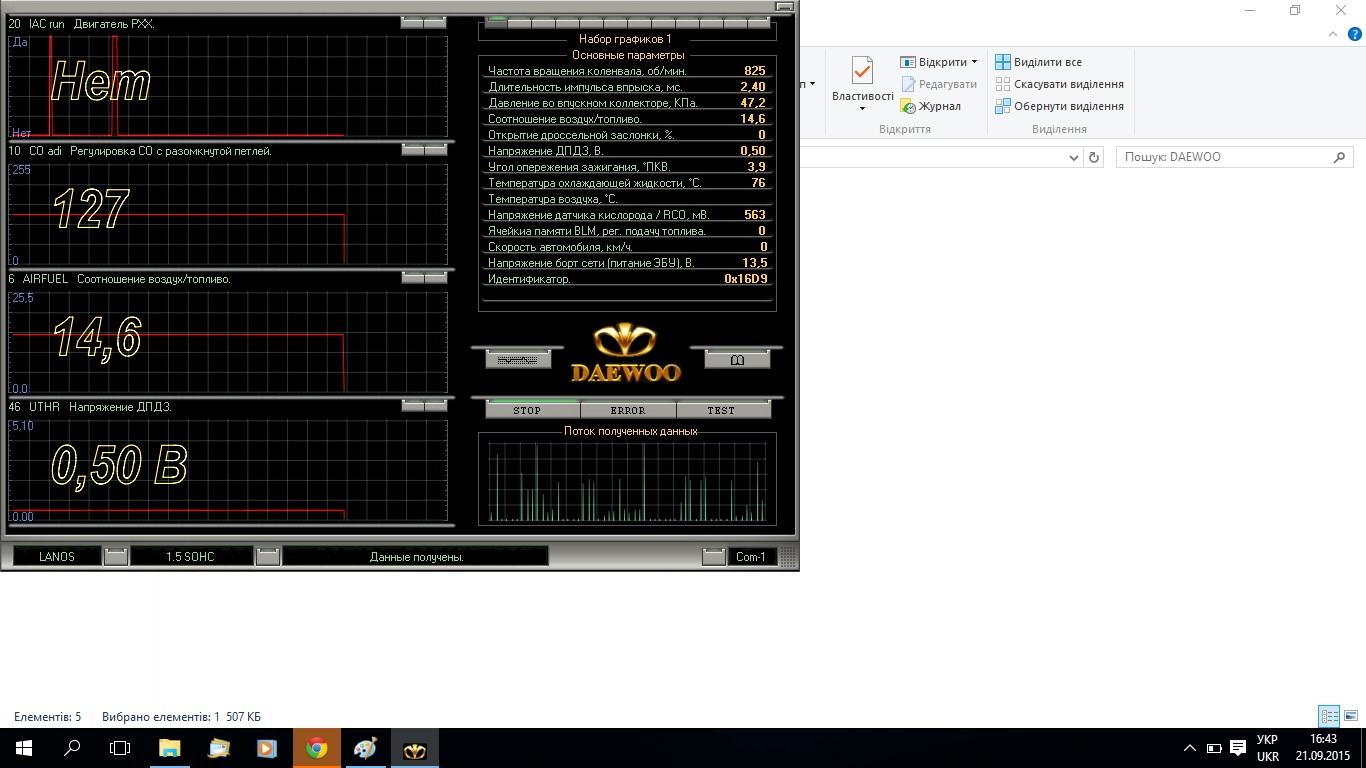This screenshot has height=768, width=1366.
Task: Switch to large thumbnails view in the status bar
Action: click(1351, 716)
